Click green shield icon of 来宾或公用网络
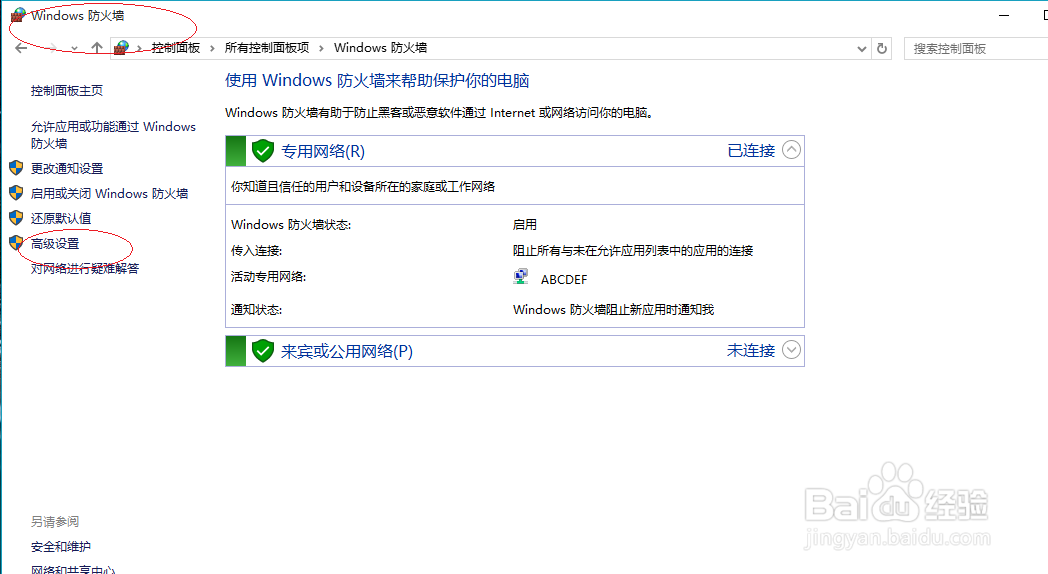Screen dimensions: 1048x574 [263, 351]
